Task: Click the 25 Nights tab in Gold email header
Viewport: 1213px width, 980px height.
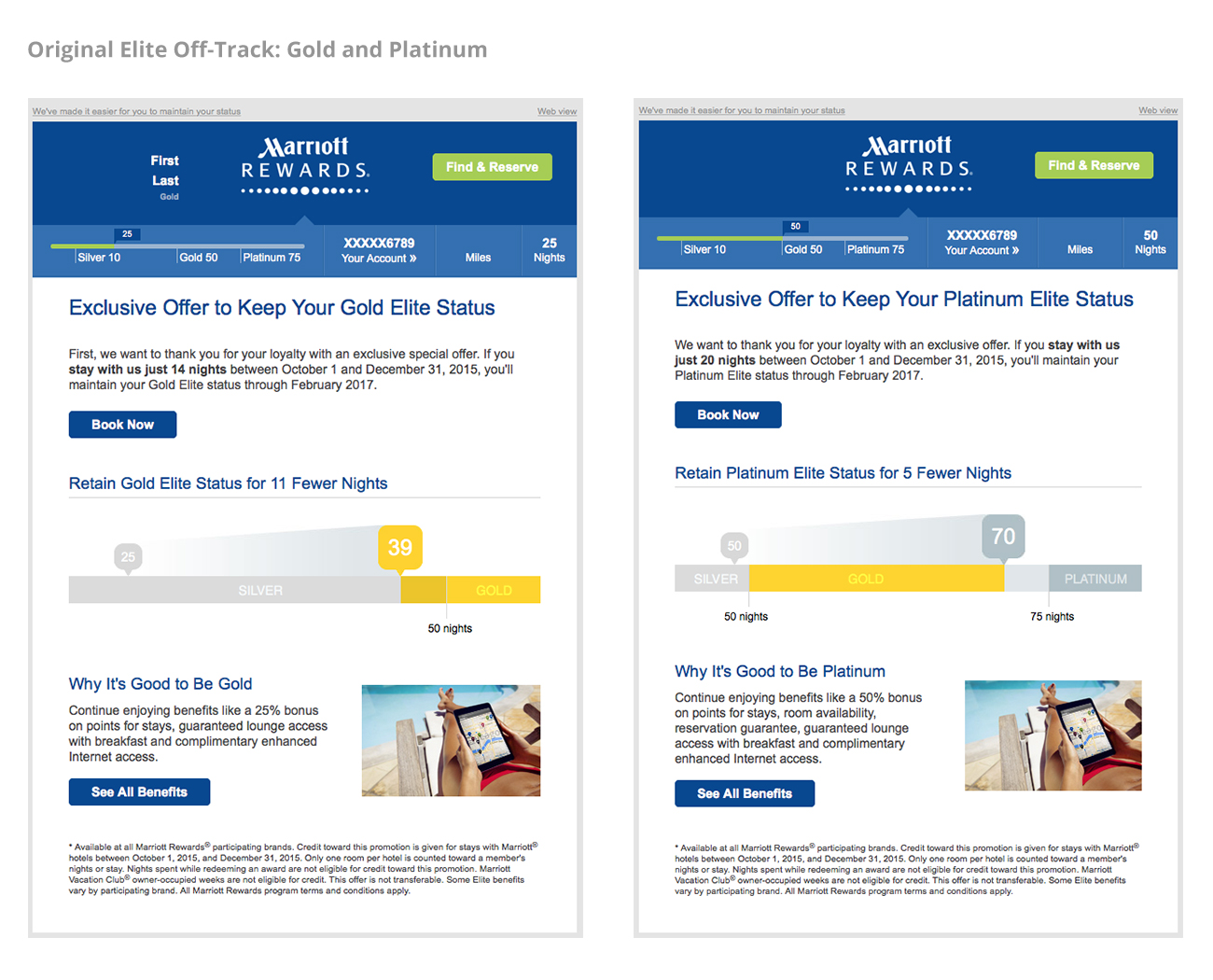Action: click(549, 250)
